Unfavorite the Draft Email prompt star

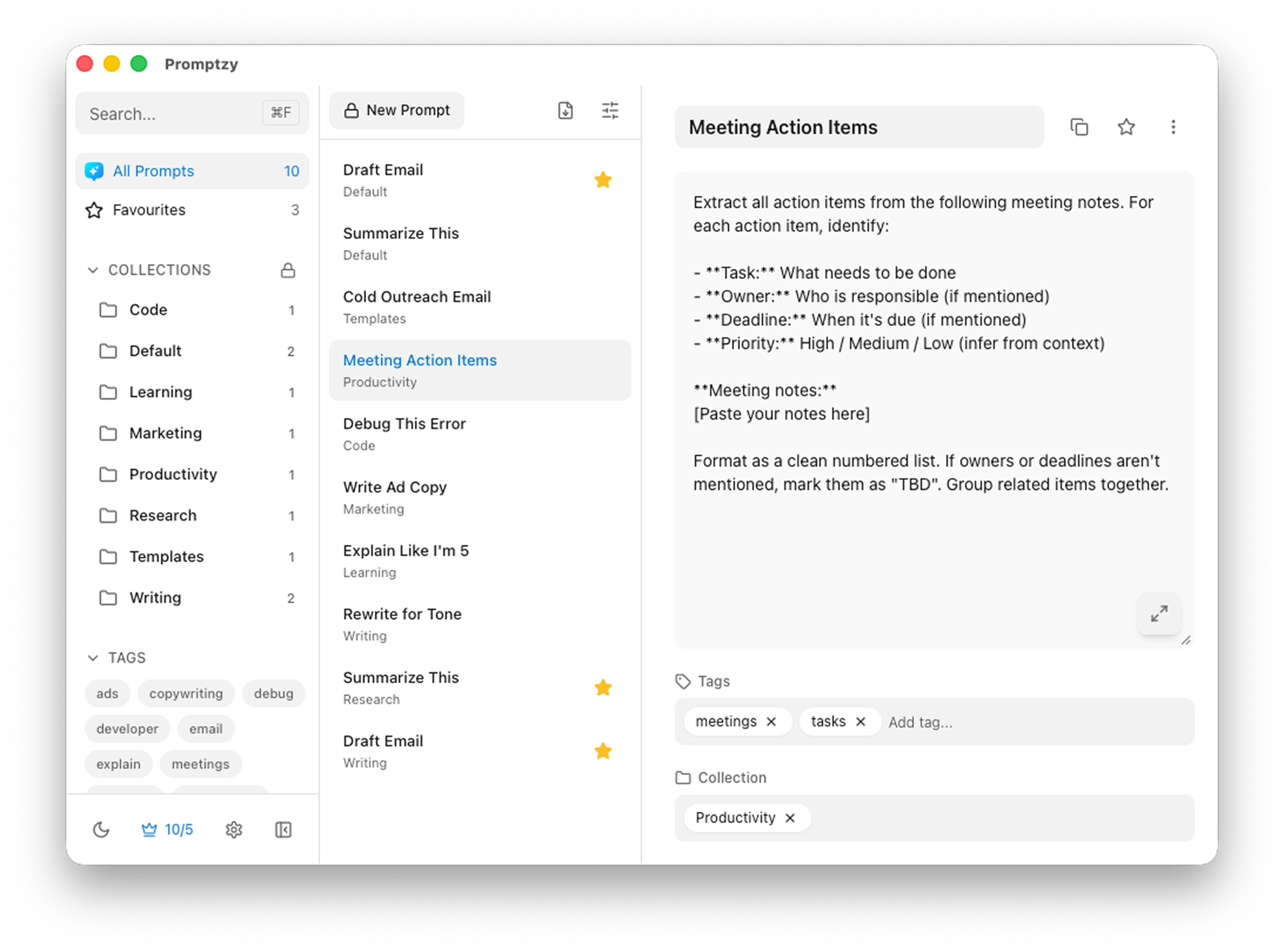coord(603,179)
